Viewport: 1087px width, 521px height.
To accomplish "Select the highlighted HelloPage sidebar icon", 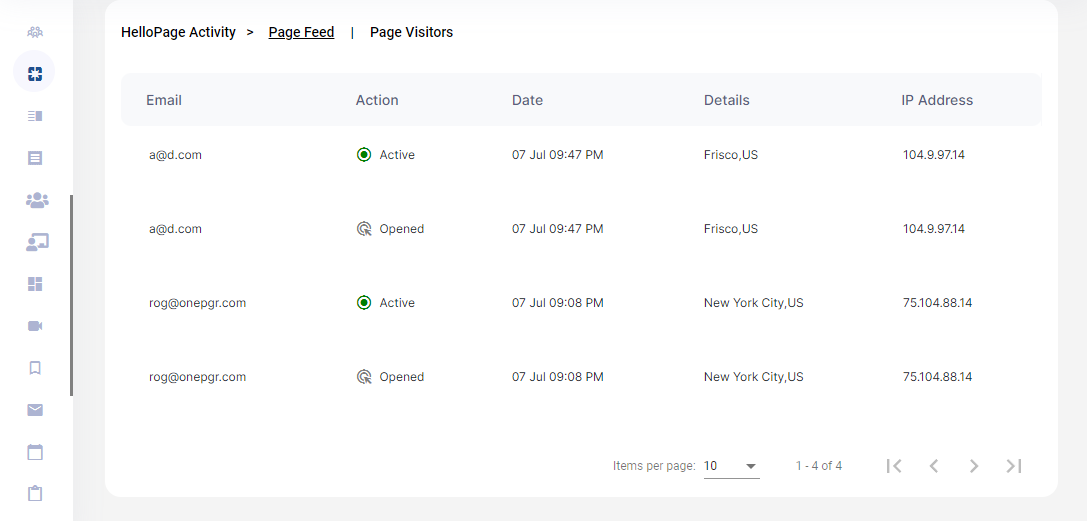I will coord(35,72).
